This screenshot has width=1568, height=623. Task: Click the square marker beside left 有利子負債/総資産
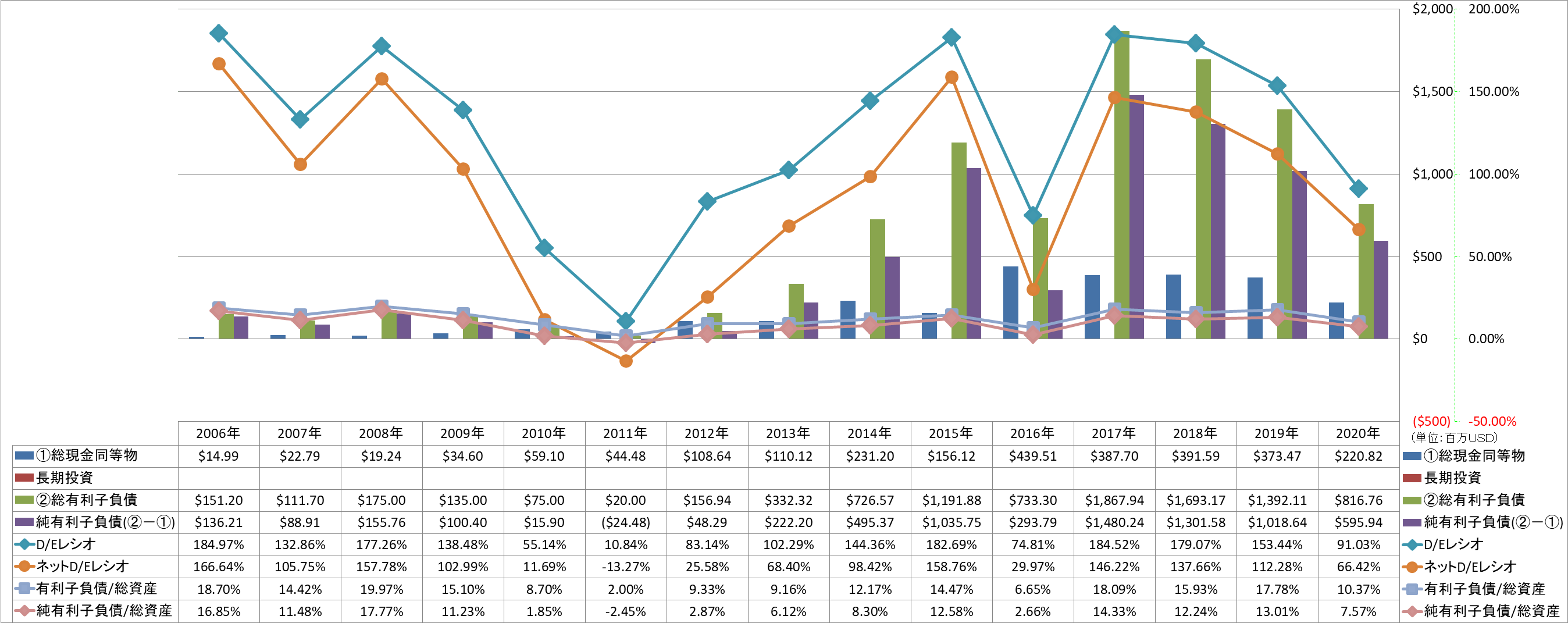click(24, 589)
